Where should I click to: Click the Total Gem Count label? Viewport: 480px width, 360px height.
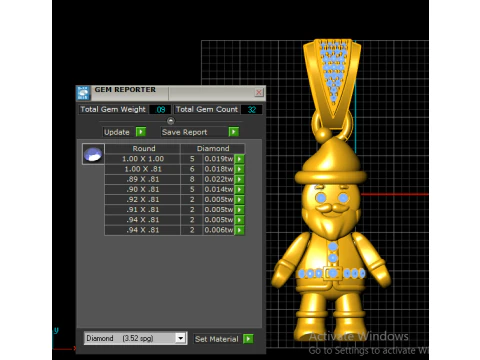[x=207, y=109]
